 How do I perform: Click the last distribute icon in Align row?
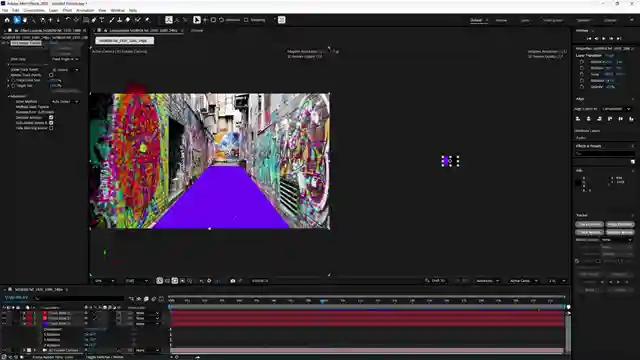tap(631, 119)
